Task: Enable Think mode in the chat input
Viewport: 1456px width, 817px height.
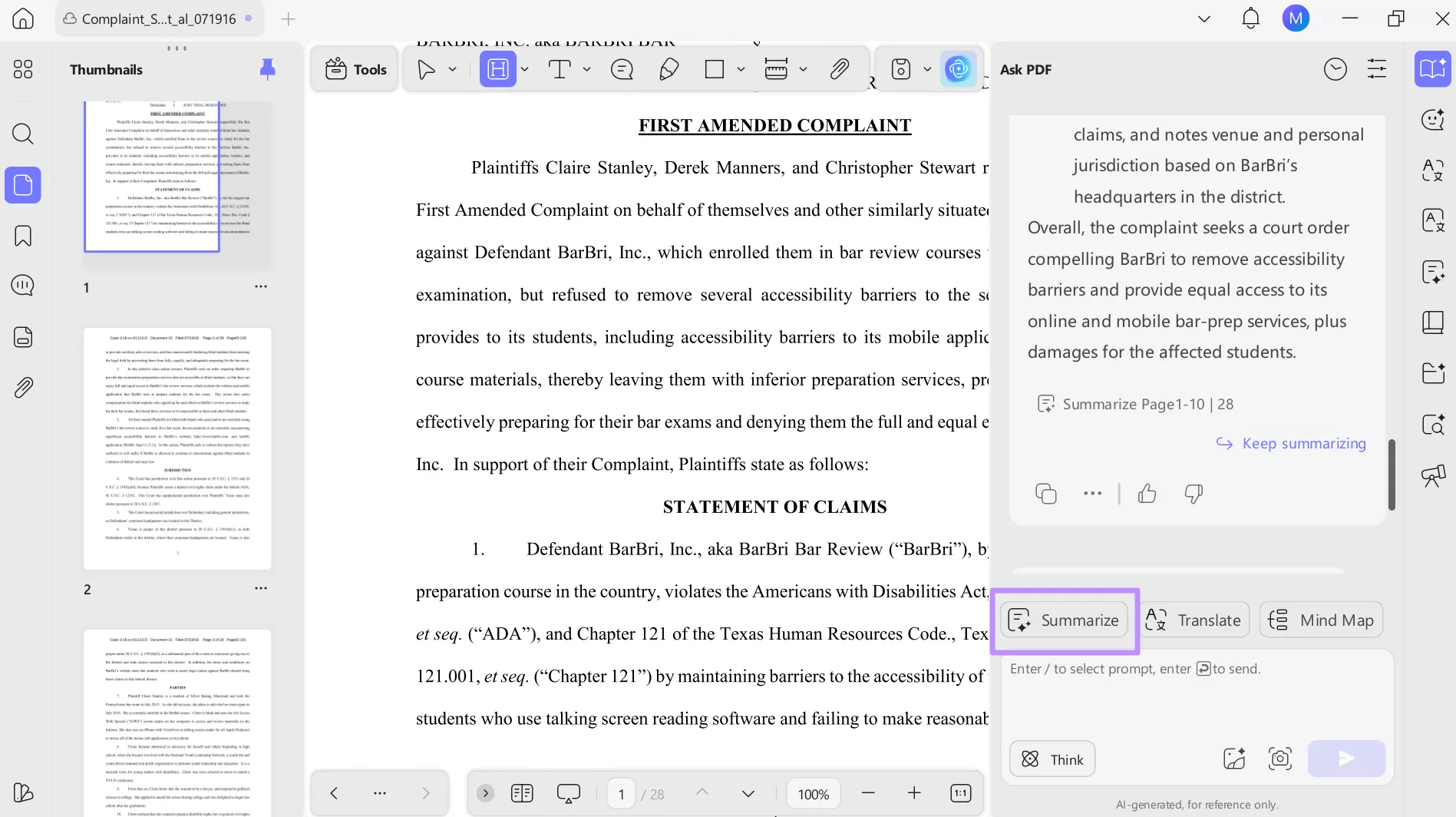Action: click(1052, 759)
